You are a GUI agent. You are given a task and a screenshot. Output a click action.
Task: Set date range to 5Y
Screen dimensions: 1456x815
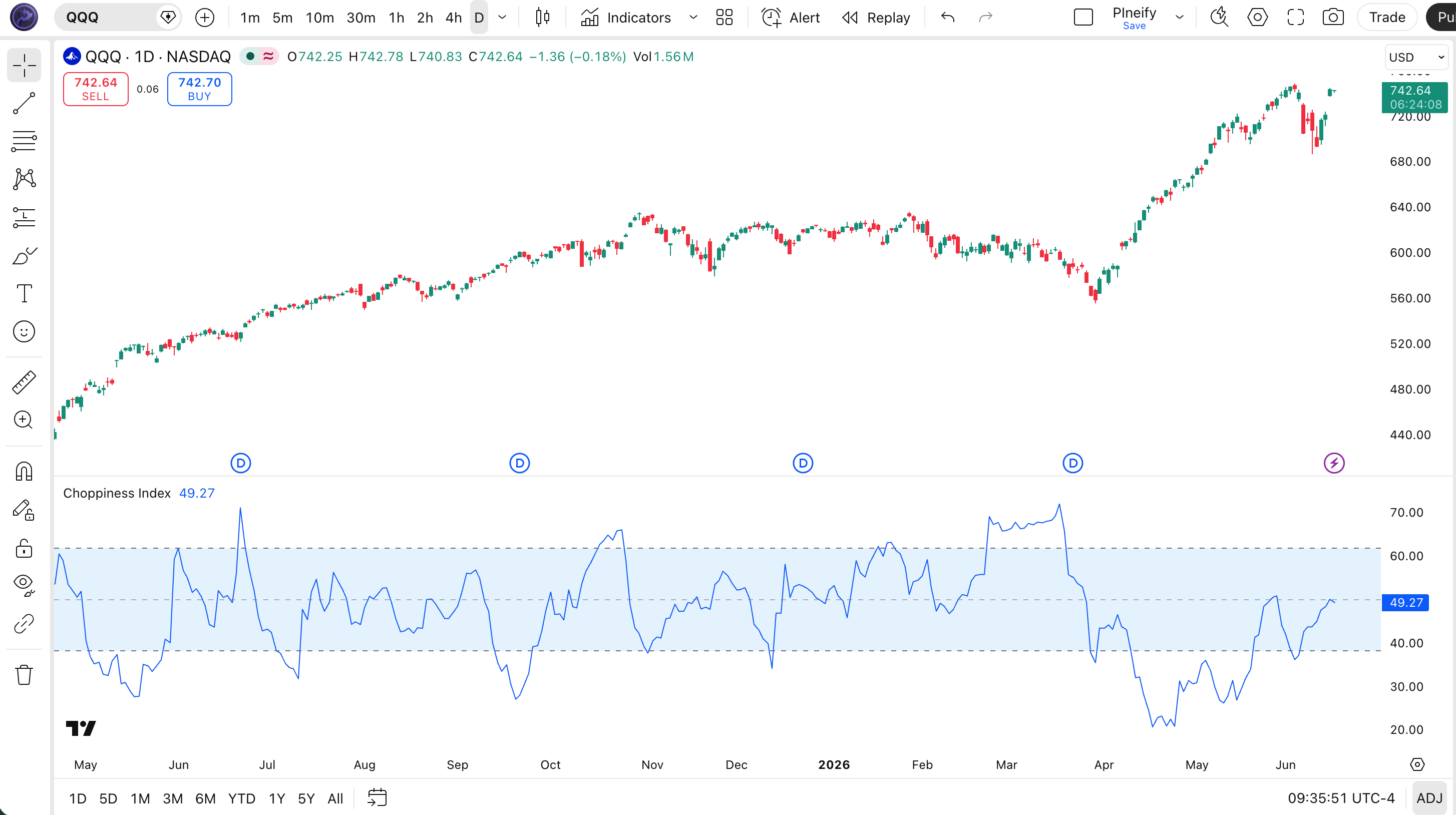pyautogui.click(x=306, y=798)
